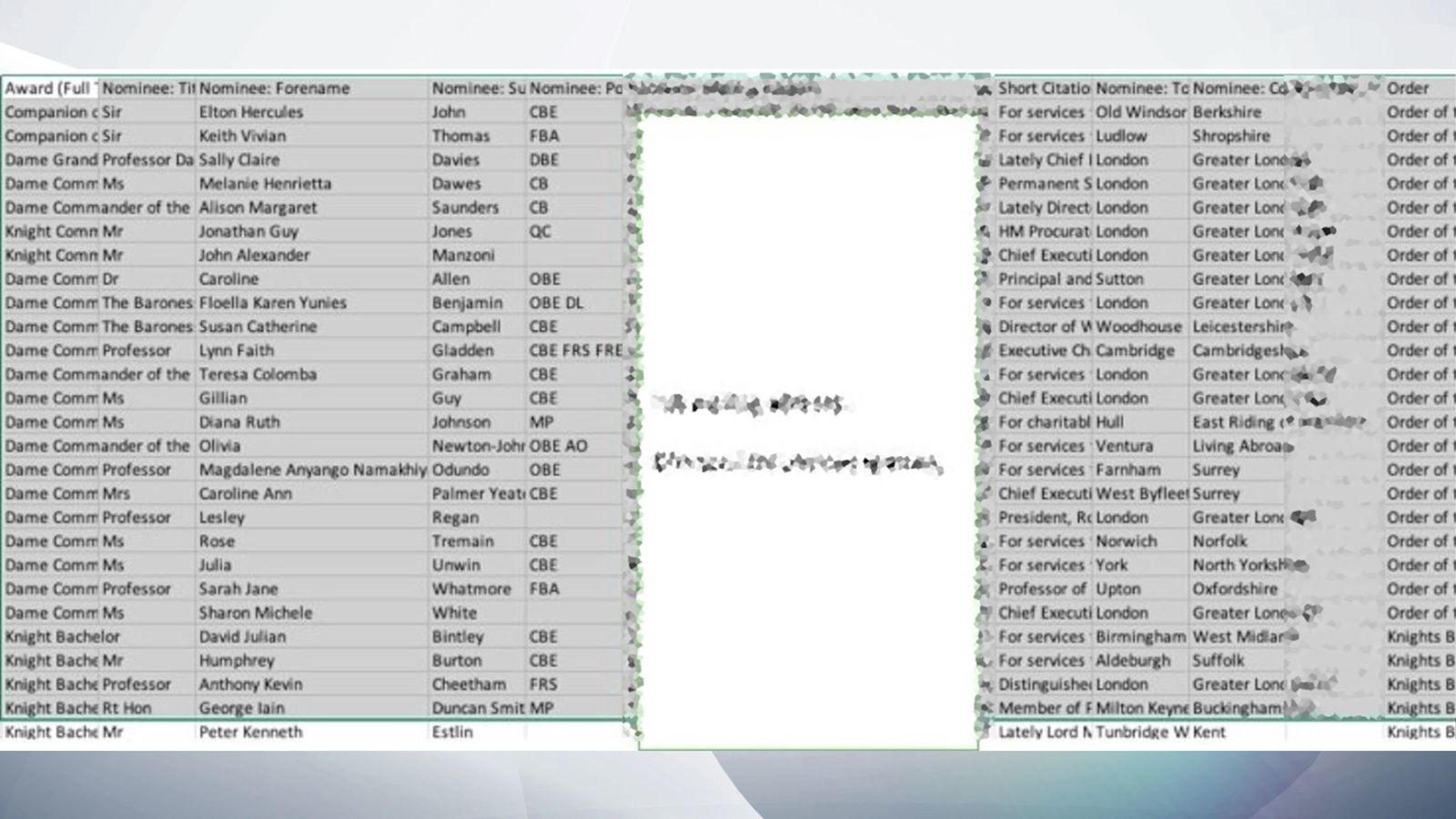Viewport: 1456px width, 819px height.
Task: Select the 'George Iain' cell
Action: 312,707
